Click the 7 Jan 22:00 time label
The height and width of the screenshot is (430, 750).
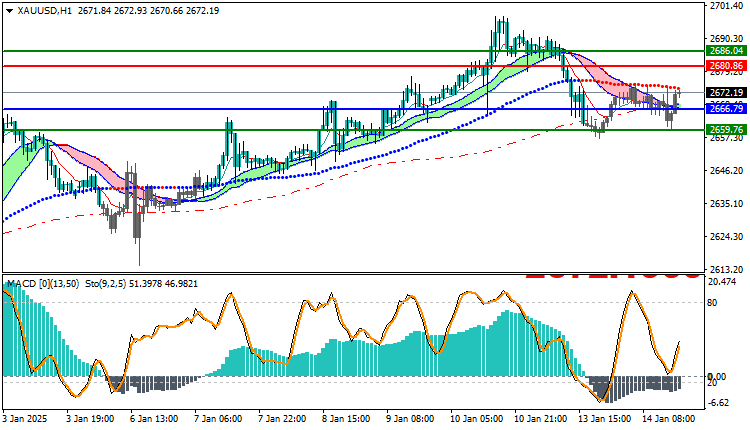coord(281,419)
